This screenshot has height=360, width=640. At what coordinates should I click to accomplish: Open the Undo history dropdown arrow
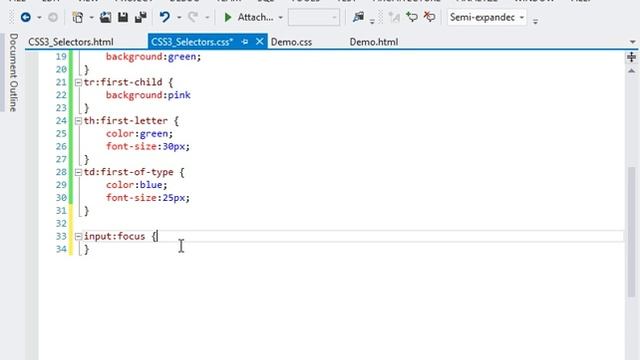coord(179,18)
